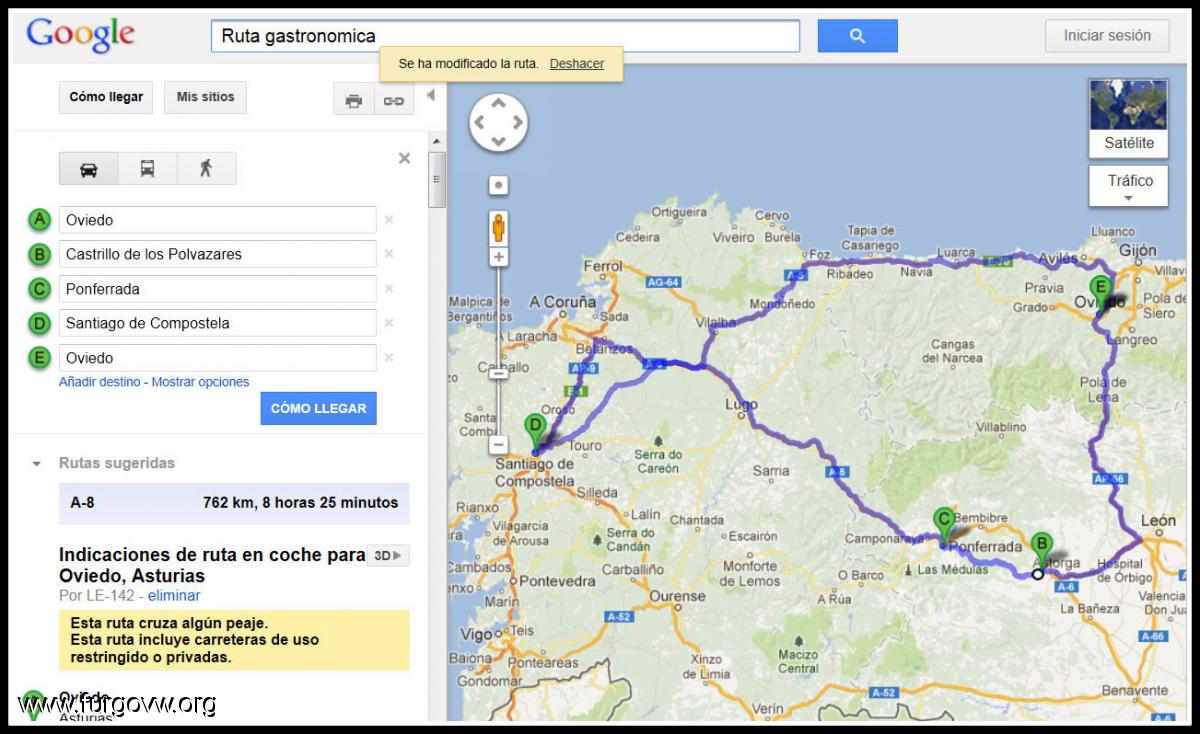The image size is (1200, 734).
Task: Click green marker D in list
Action: pos(39,323)
